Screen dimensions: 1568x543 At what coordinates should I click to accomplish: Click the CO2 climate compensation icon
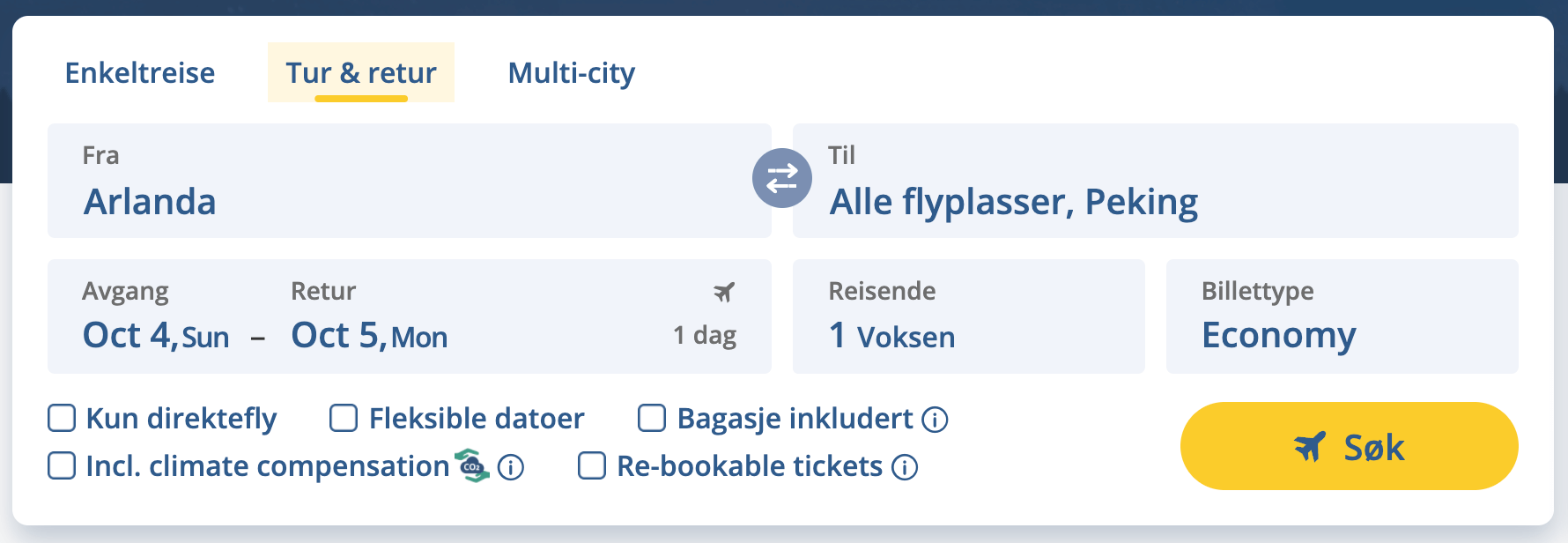pos(470,465)
